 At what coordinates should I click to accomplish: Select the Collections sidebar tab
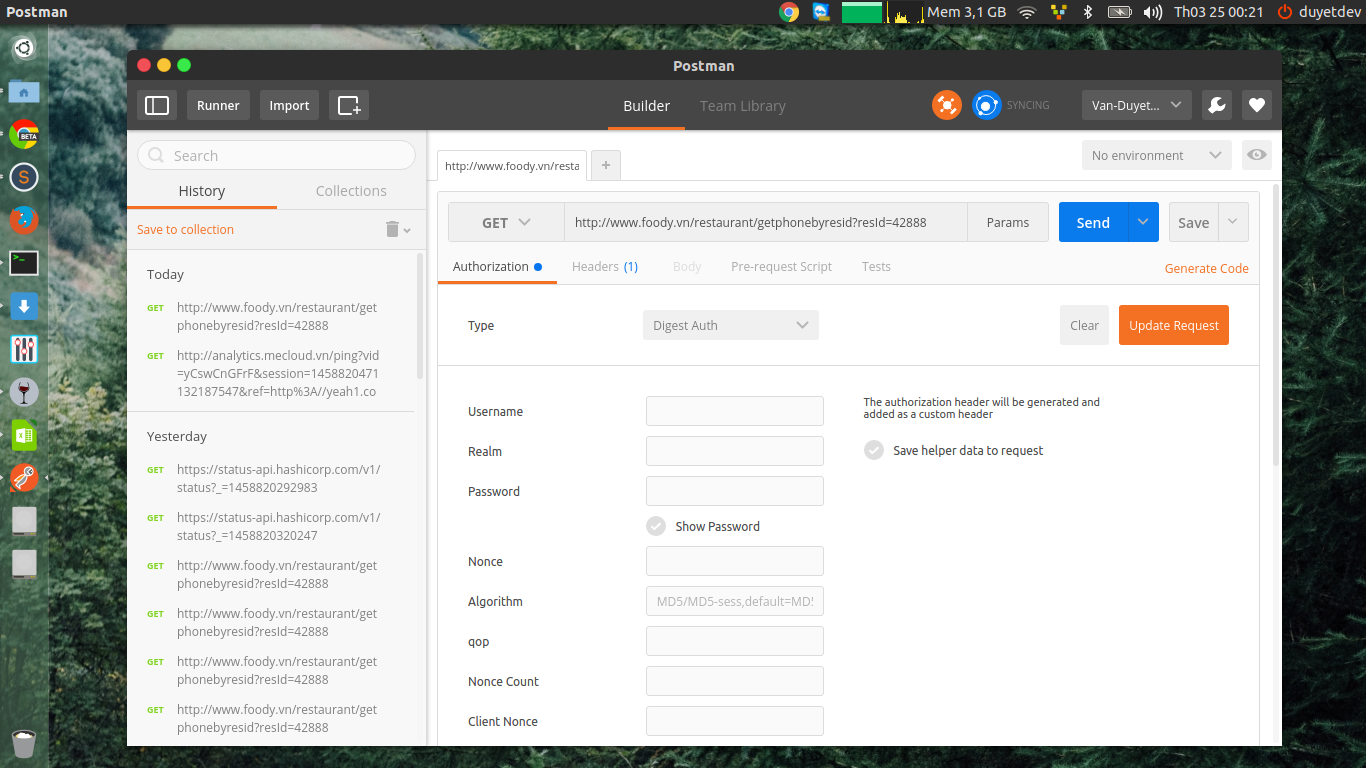click(x=351, y=191)
